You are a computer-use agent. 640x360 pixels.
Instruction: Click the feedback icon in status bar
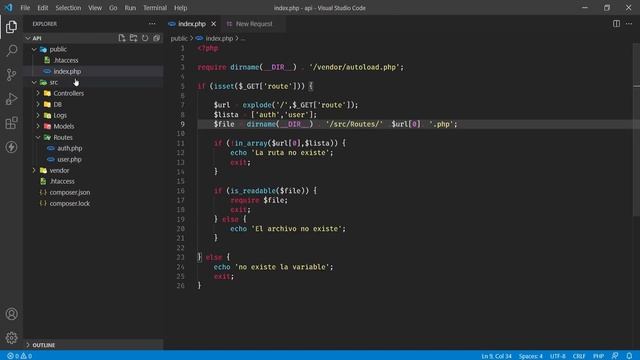point(615,356)
